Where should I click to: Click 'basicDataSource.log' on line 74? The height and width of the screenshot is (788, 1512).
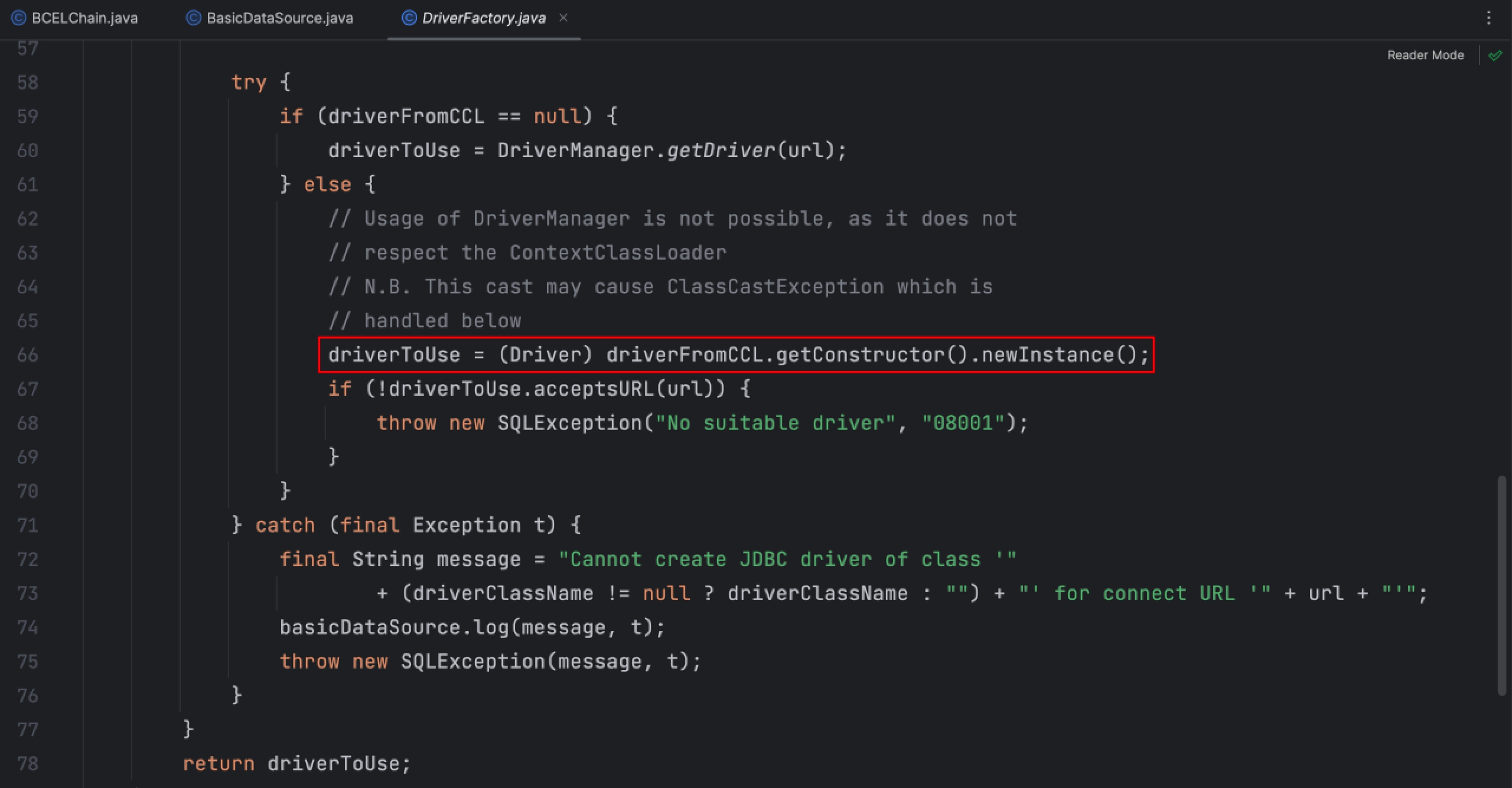pyautogui.click(x=394, y=627)
